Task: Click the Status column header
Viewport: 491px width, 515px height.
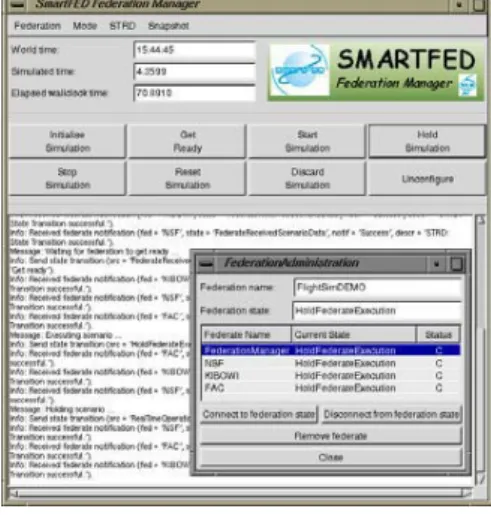Action: click(438, 335)
